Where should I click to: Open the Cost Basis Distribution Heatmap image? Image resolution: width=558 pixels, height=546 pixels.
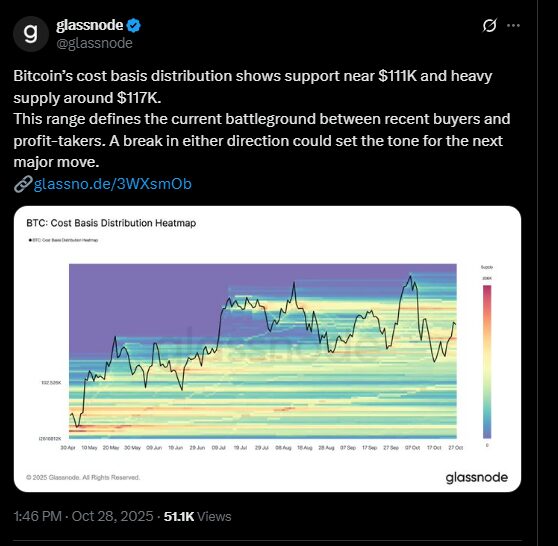point(267,349)
